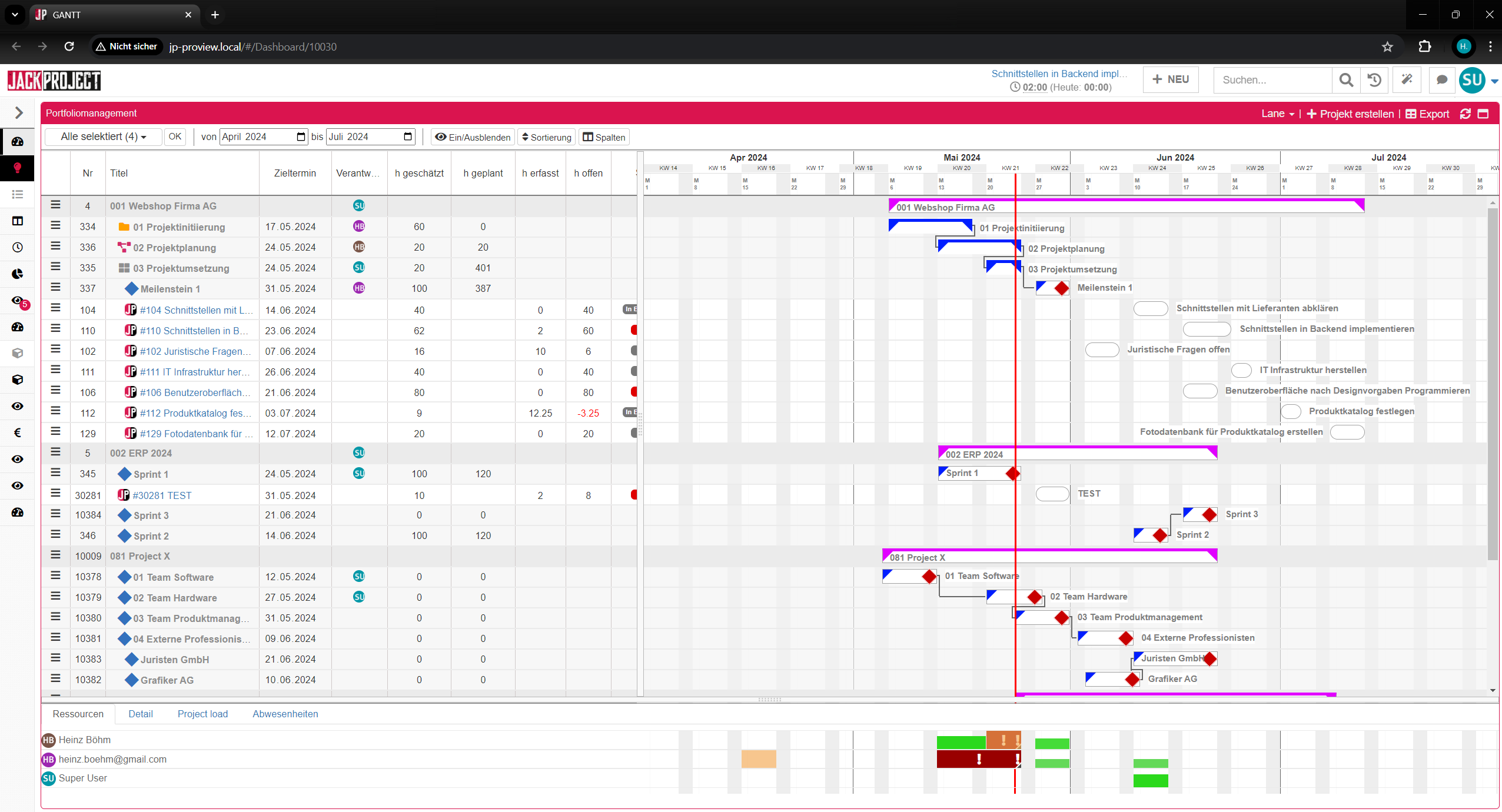Refresh the Portfoliomanagement panel

coord(1466,114)
